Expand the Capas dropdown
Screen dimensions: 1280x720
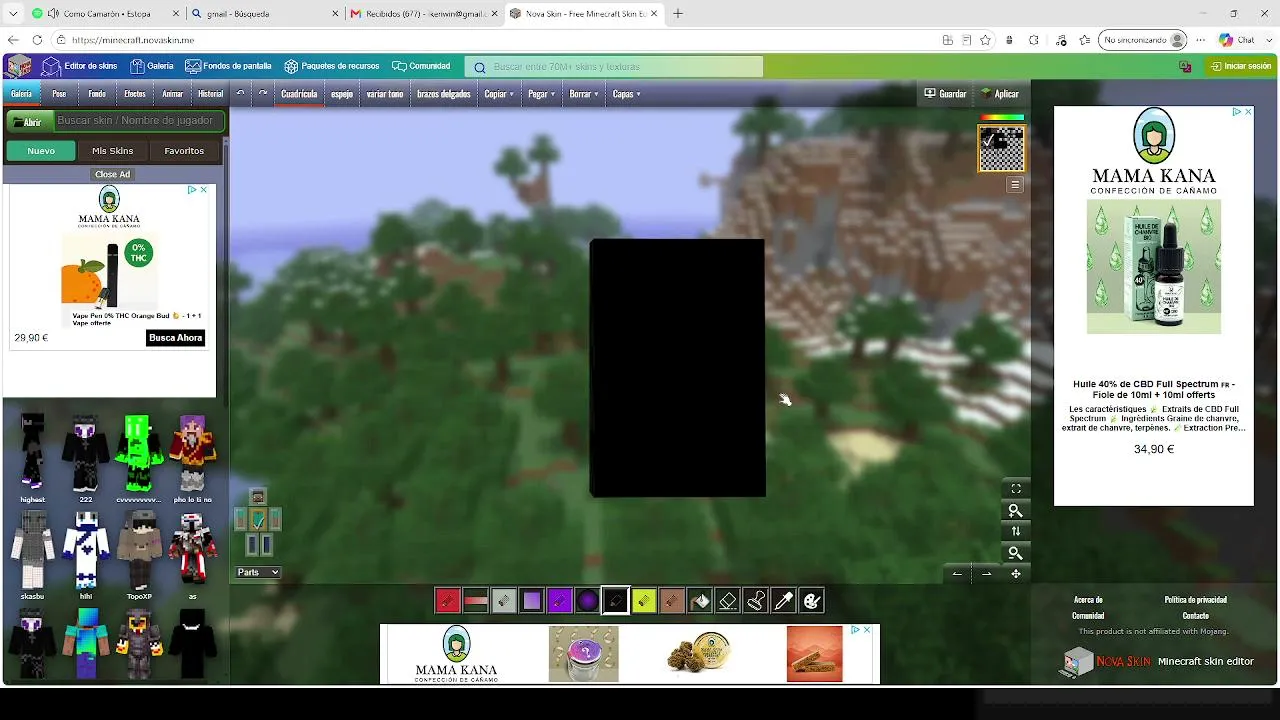(626, 94)
